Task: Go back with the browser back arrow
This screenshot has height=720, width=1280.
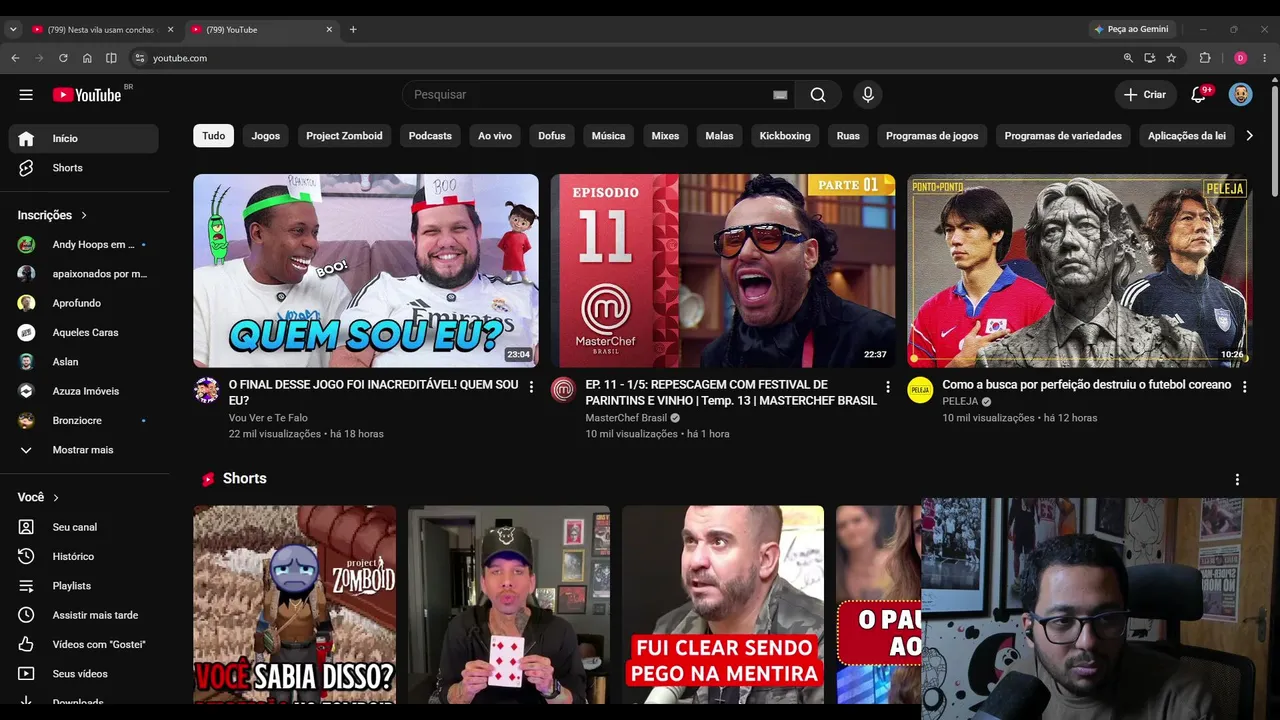Action: pos(15,58)
